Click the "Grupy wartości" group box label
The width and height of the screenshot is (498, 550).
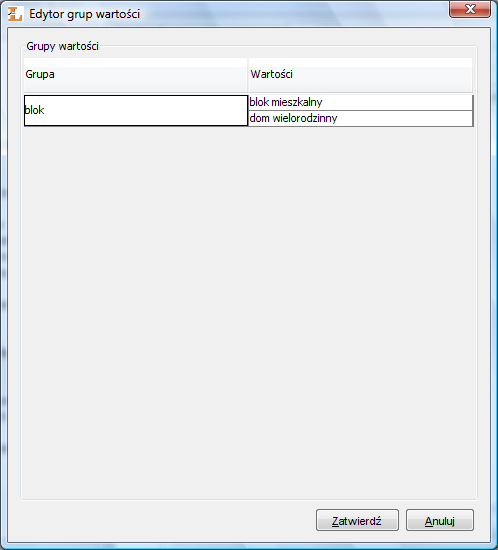62,46
